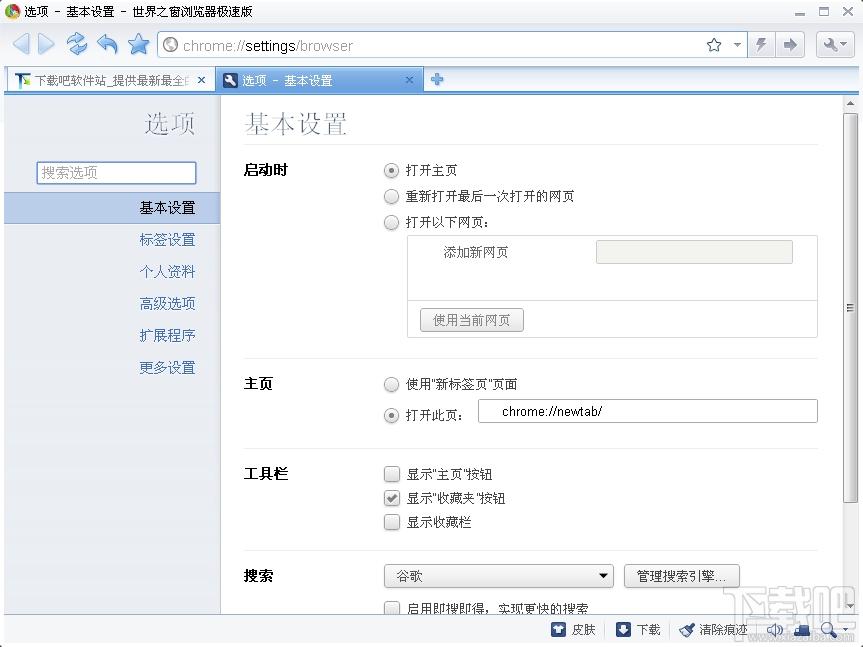
Task: Bookmark this page with the address bar star
Action: 714,45
